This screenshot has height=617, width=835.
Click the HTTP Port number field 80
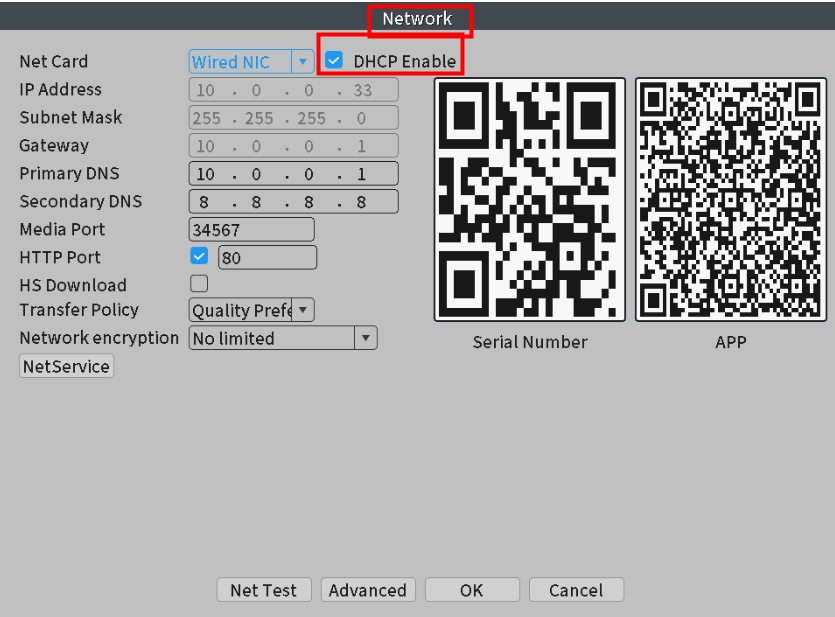coord(267,258)
